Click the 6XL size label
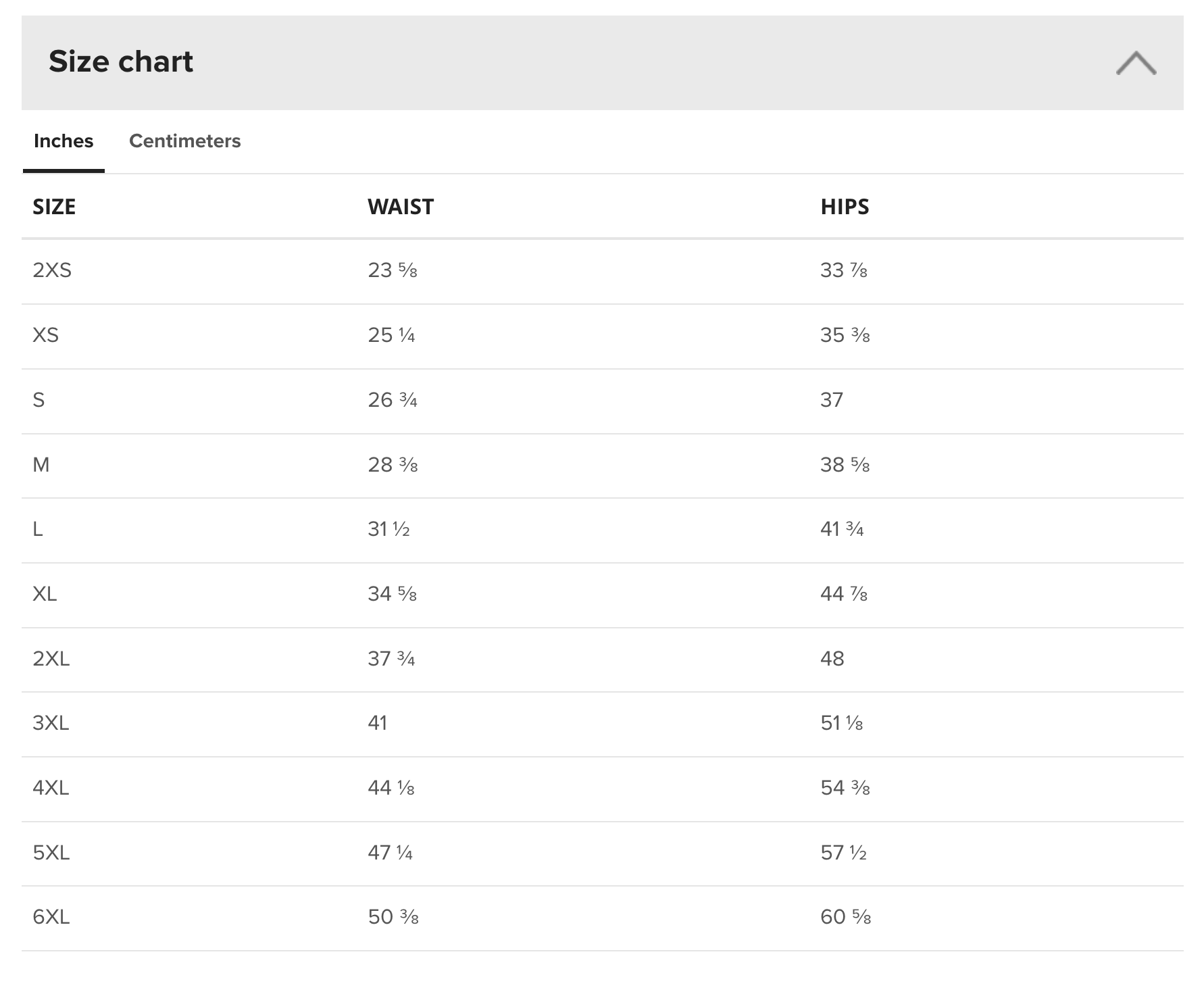Viewport: 1204px width, 996px height. click(51, 917)
